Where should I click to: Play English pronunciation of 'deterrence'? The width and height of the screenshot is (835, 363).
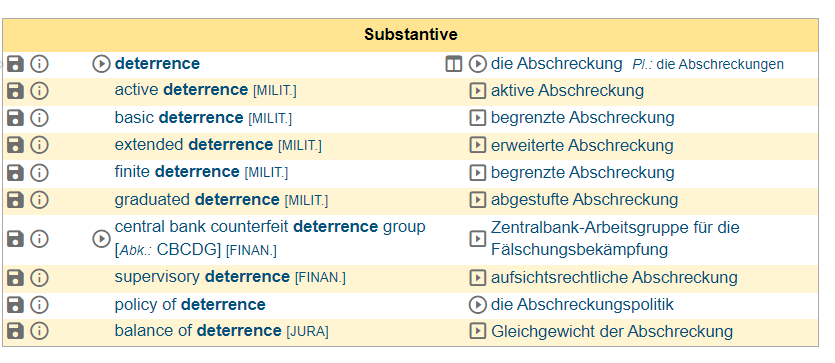[x=101, y=64]
